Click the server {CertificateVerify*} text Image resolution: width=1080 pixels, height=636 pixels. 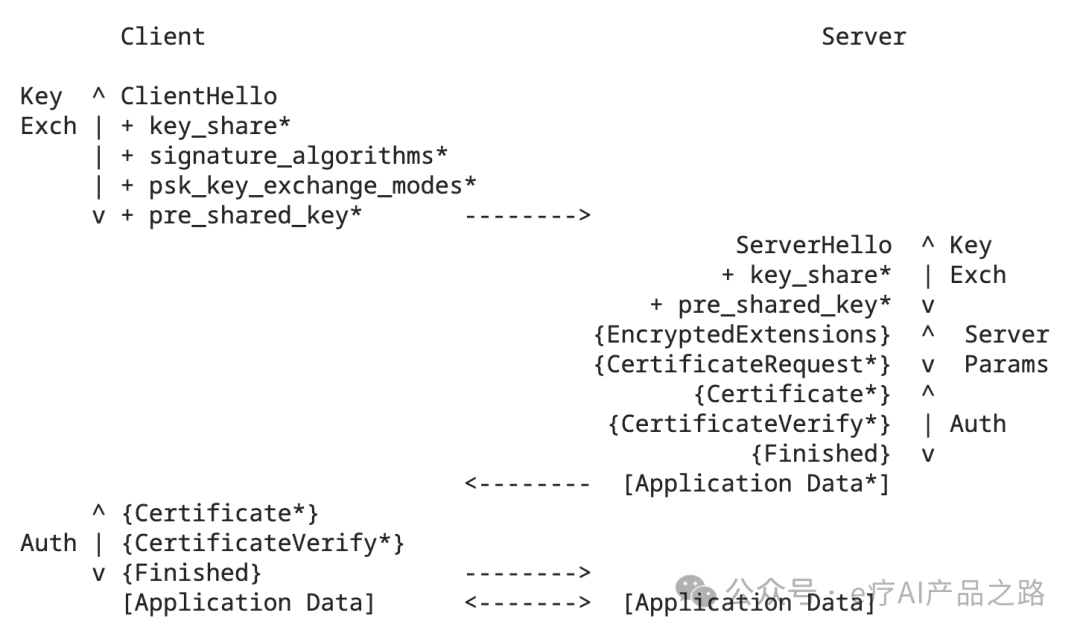(749, 424)
